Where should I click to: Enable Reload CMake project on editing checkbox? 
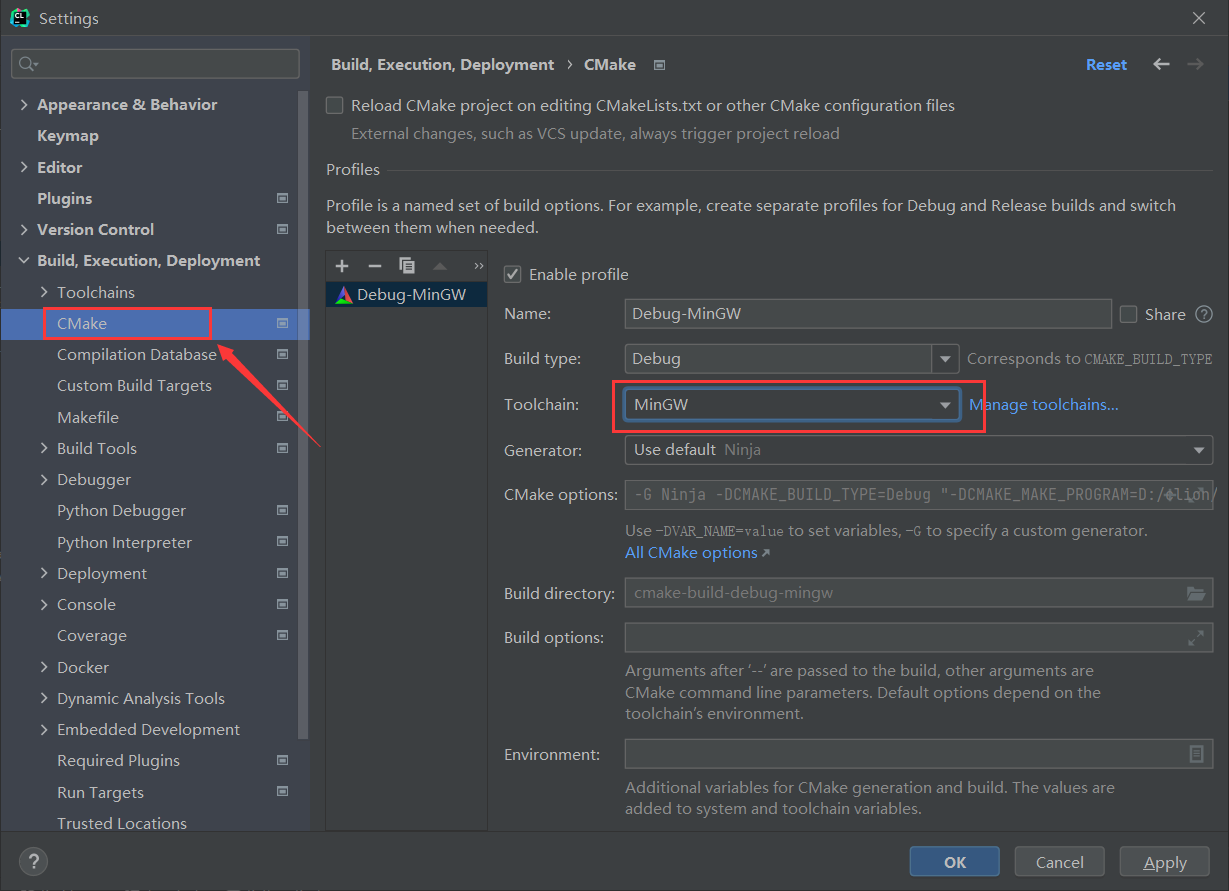click(335, 105)
